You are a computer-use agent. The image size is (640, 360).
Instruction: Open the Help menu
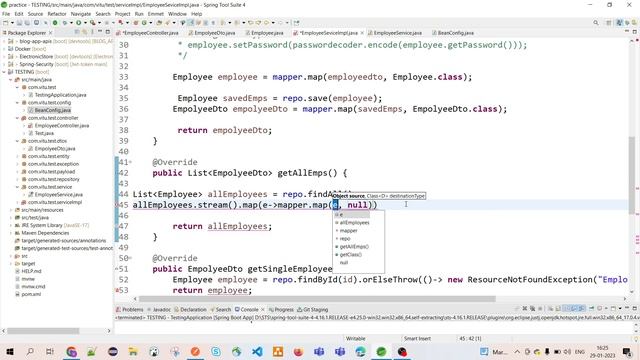(197, 14)
